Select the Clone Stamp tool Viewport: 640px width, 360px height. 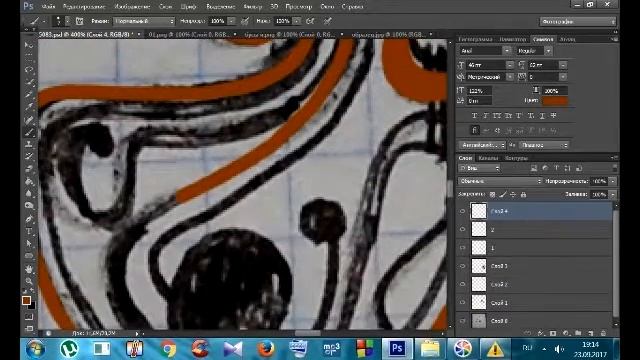coord(29,144)
